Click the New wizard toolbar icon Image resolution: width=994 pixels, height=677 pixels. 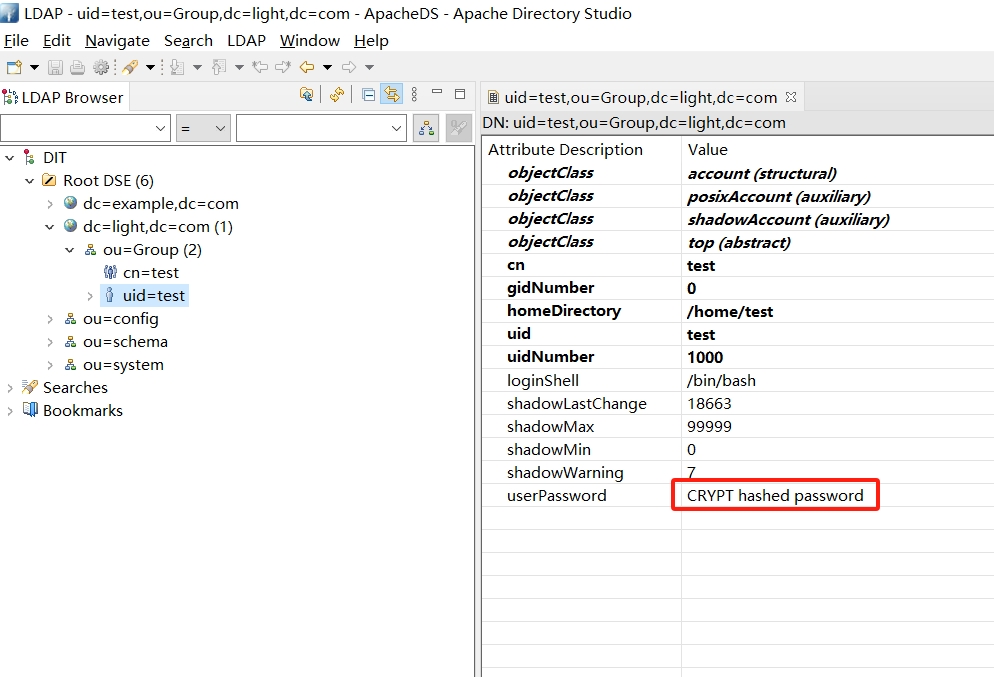coord(13,67)
